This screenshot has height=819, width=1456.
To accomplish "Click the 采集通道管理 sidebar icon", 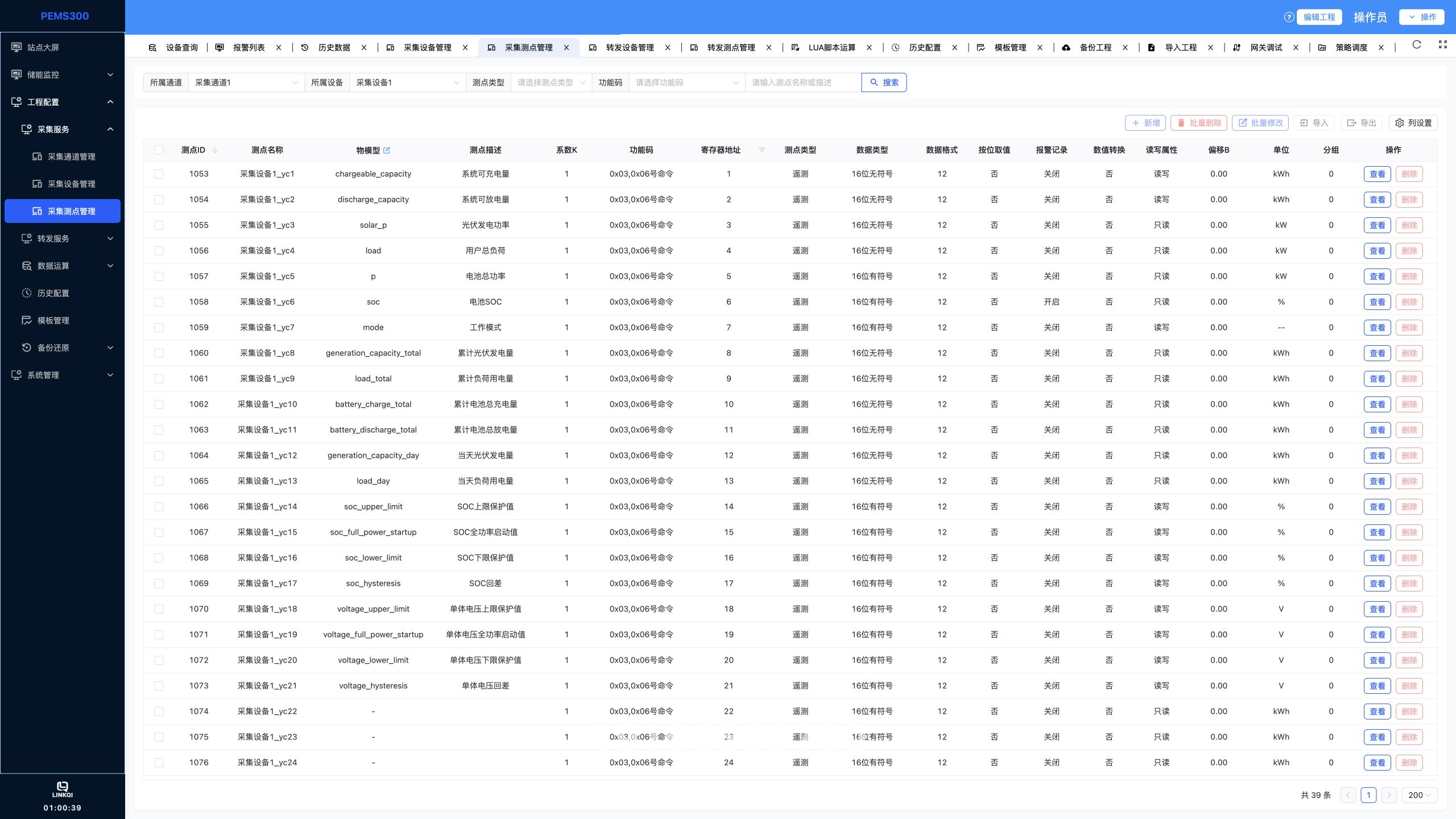I will point(37,156).
